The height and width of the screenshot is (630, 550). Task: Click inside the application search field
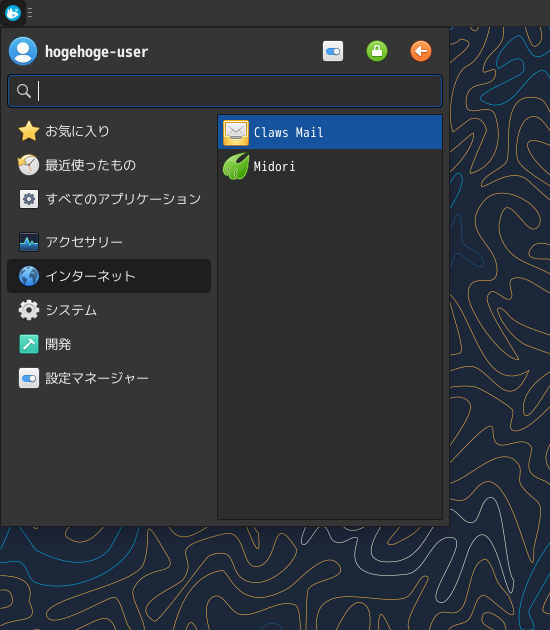[x=225, y=91]
